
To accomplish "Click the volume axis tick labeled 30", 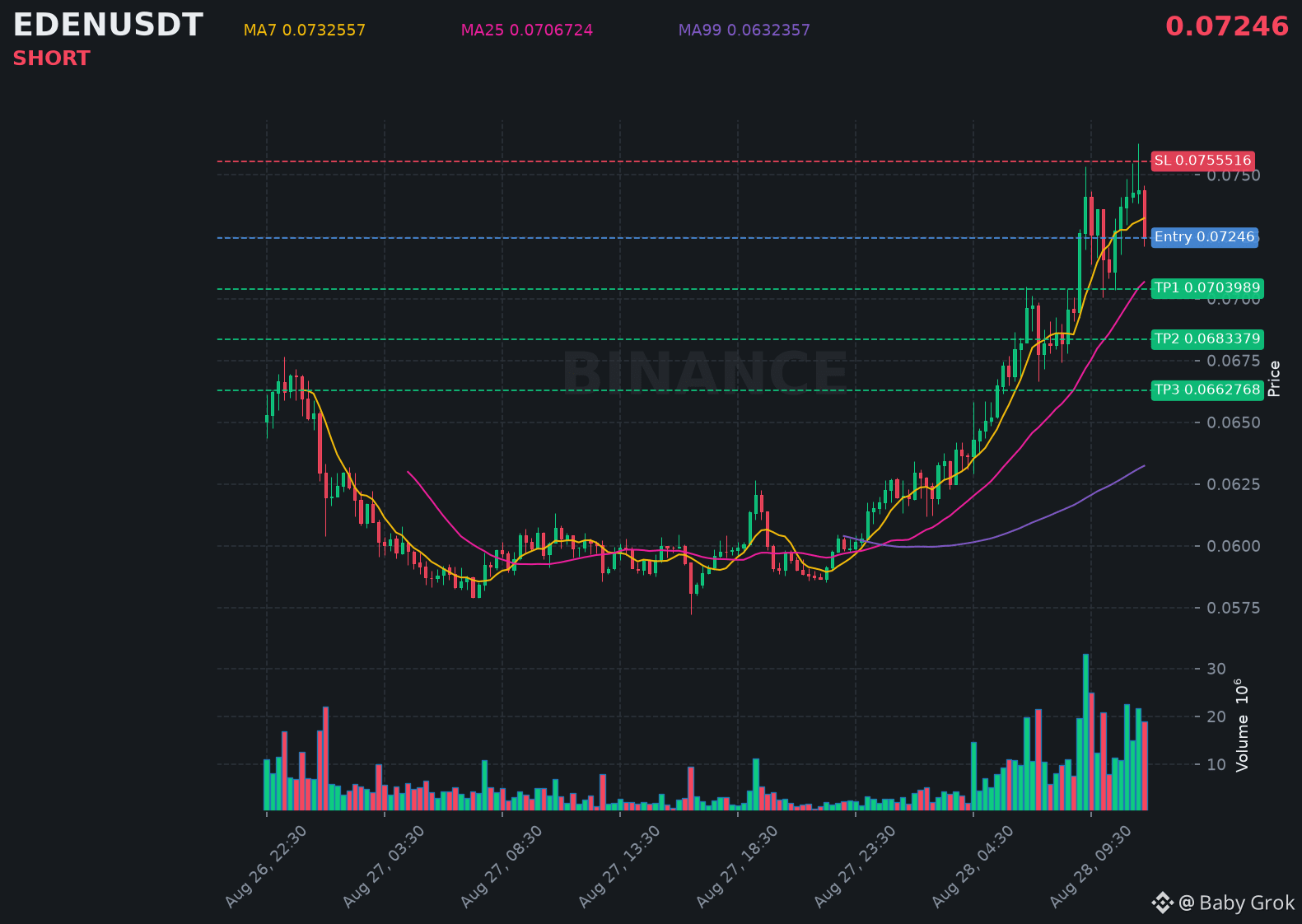I will 1216,669.
